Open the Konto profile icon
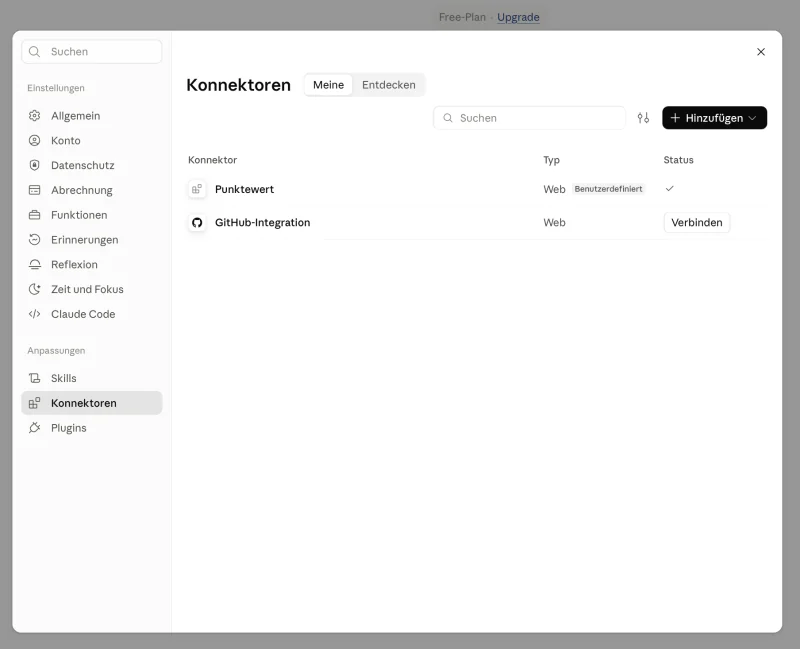Screen dimensions: 800x649 34,140
